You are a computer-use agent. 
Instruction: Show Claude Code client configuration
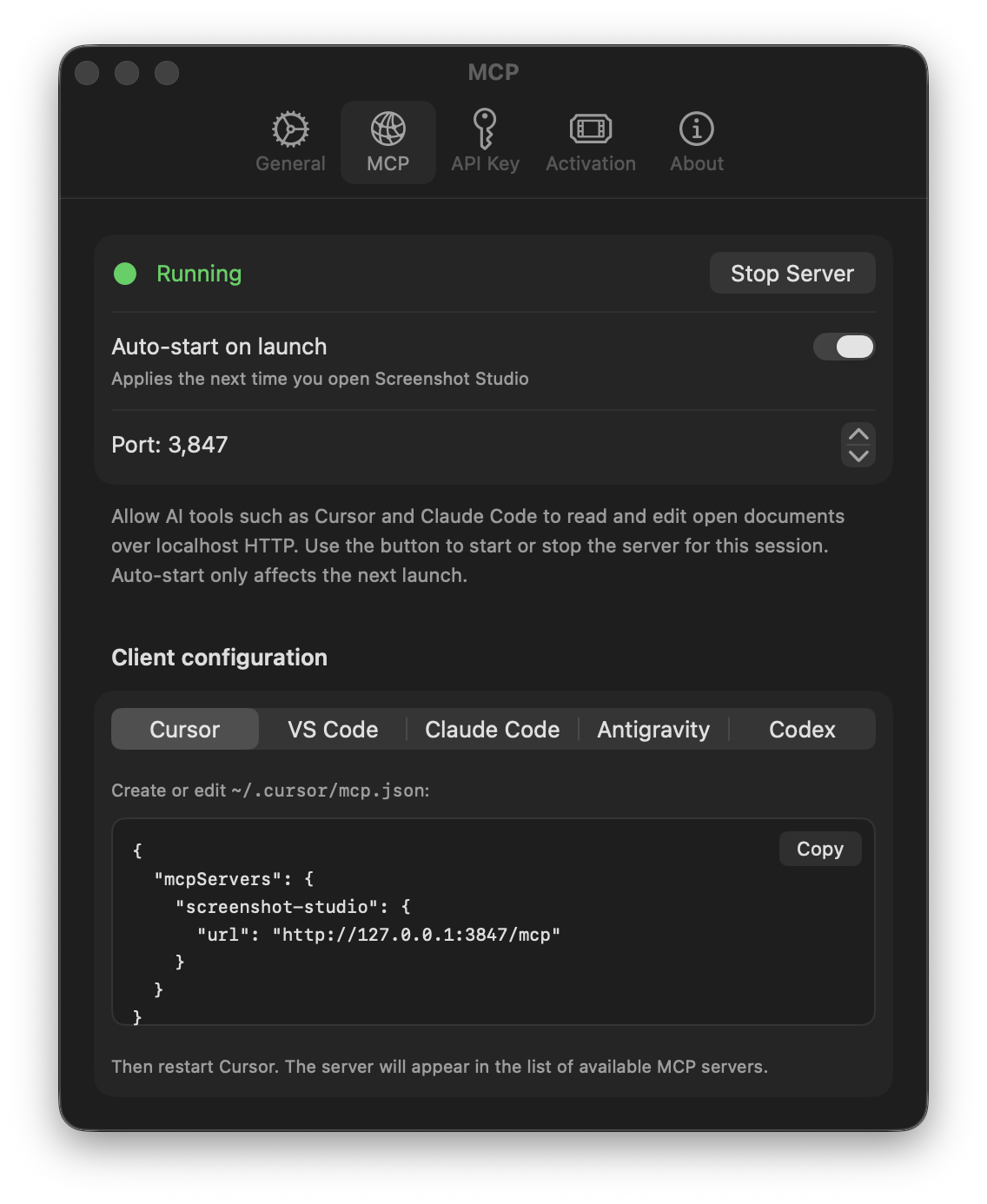point(493,729)
